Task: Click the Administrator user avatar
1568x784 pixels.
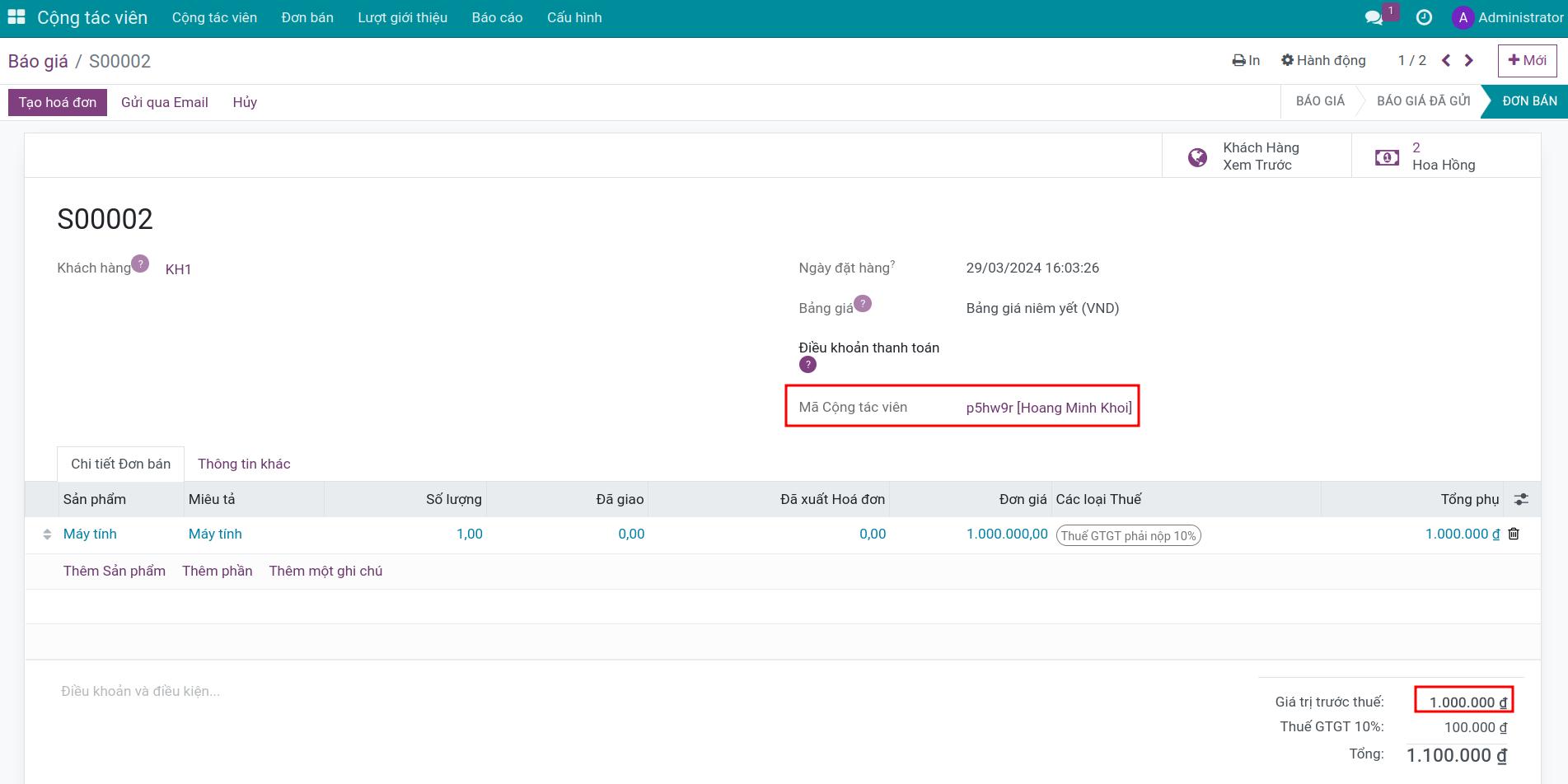Action: pyautogui.click(x=1463, y=17)
